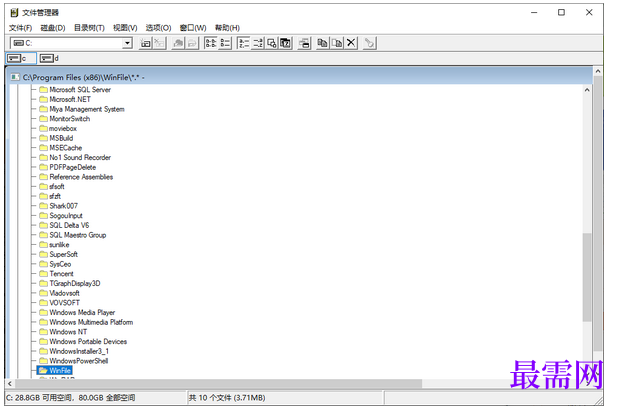Click the folder icon beside Tencent
This screenshot has width=622, height=406.
44,273
